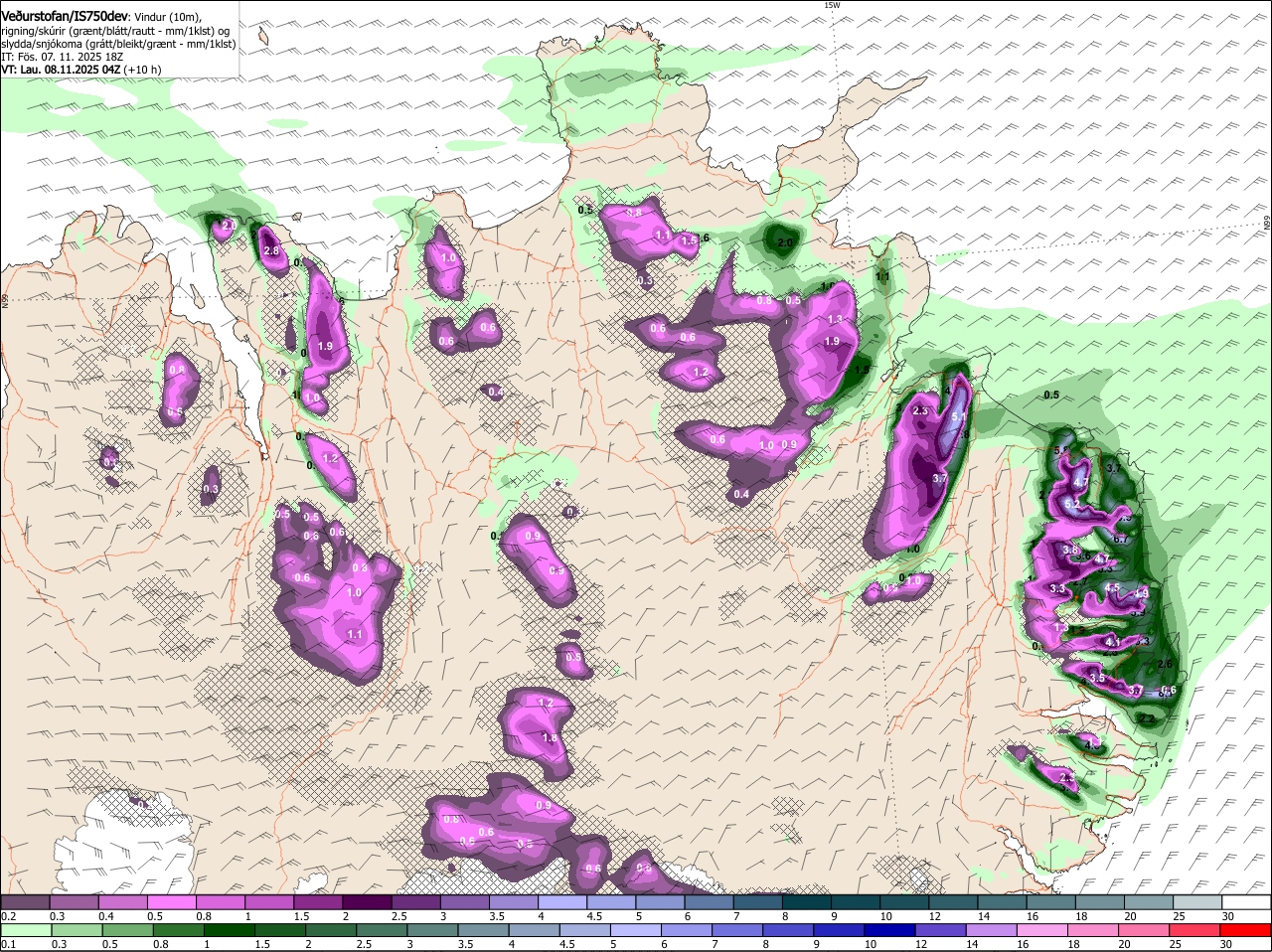The image size is (1272, 952).
Task: Pick the bright pink 0.5 swatch in snow scale
Action: click(x=171, y=902)
